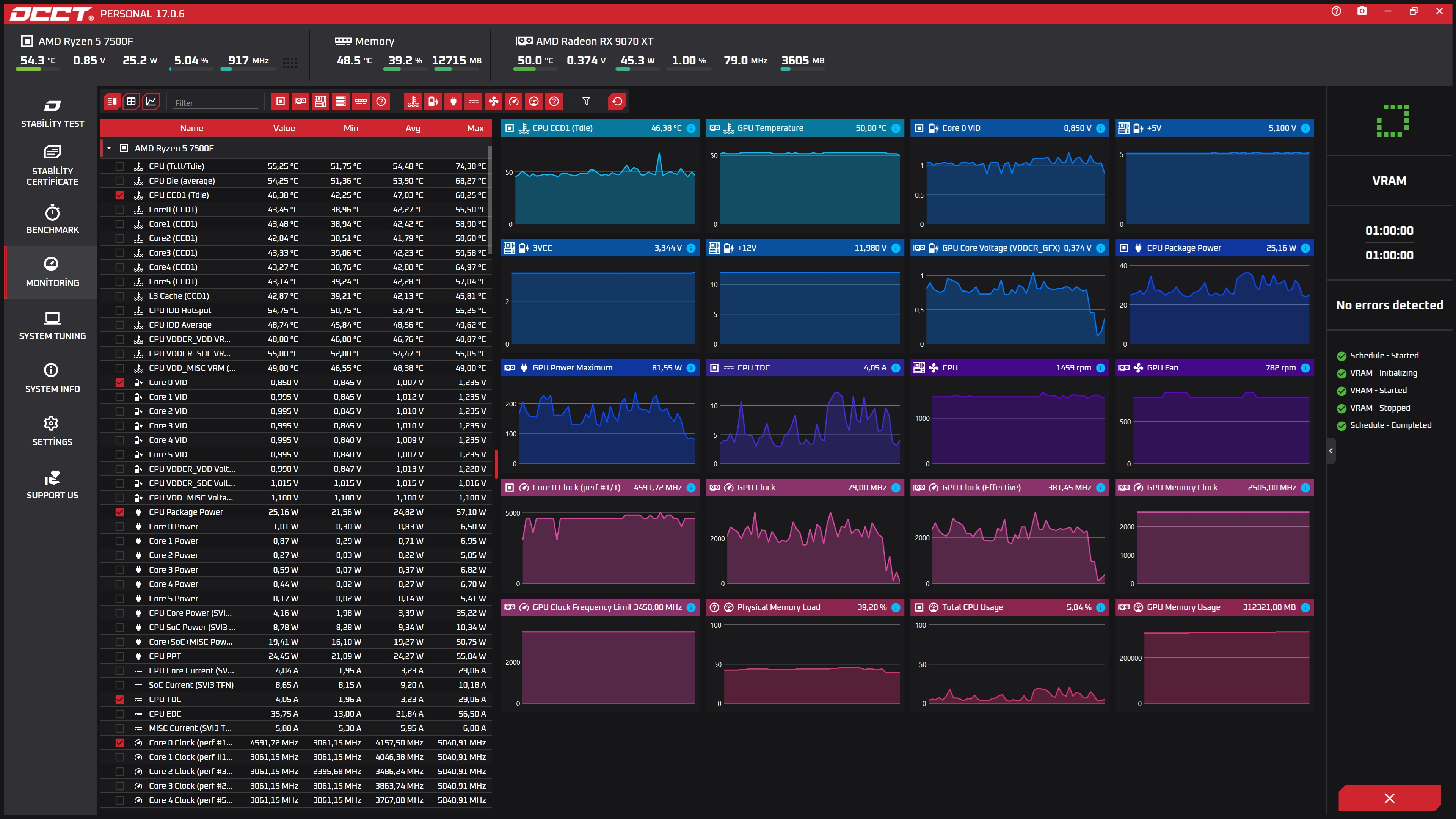Toggle the usage gauge sensor filter
The width and height of the screenshot is (1456, 819).
[x=533, y=102]
